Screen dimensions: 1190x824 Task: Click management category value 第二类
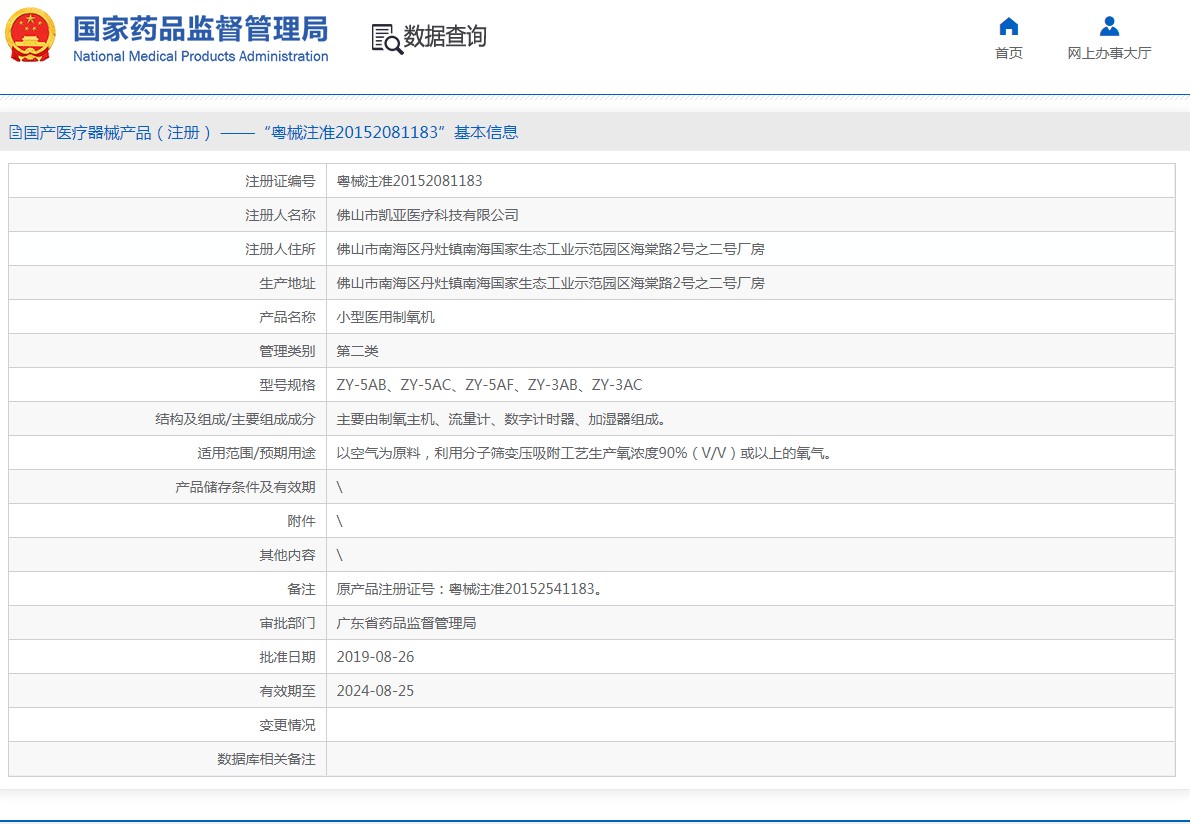pyautogui.click(x=357, y=351)
